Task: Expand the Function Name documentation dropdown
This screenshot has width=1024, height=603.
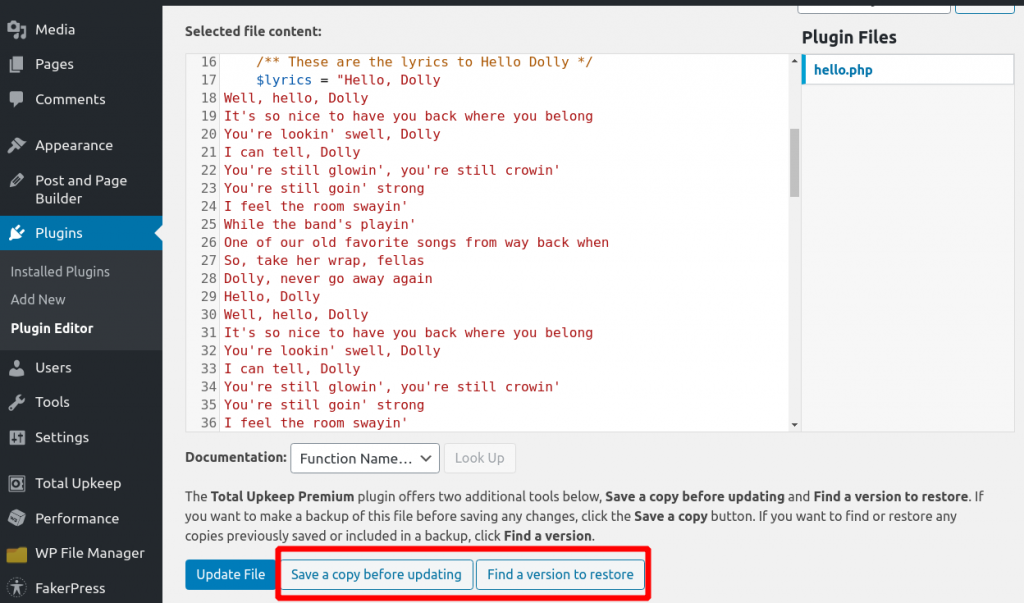Action: coord(365,458)
